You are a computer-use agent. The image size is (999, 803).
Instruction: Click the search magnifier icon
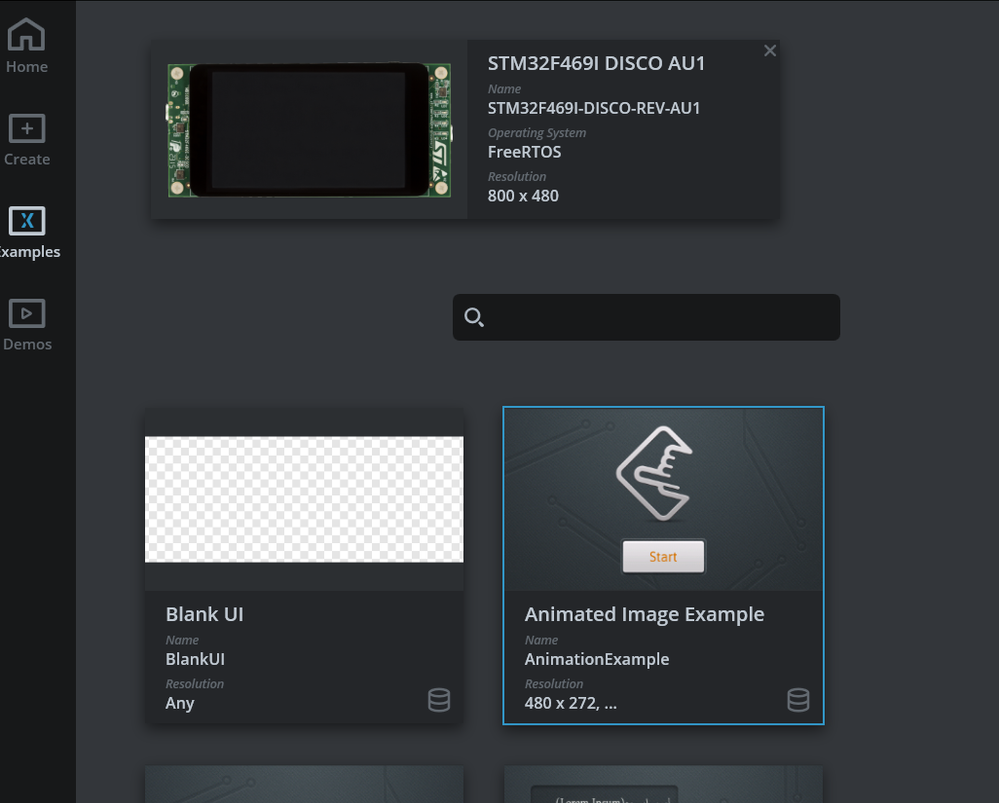pyautogui.click(x=474, y=317)
